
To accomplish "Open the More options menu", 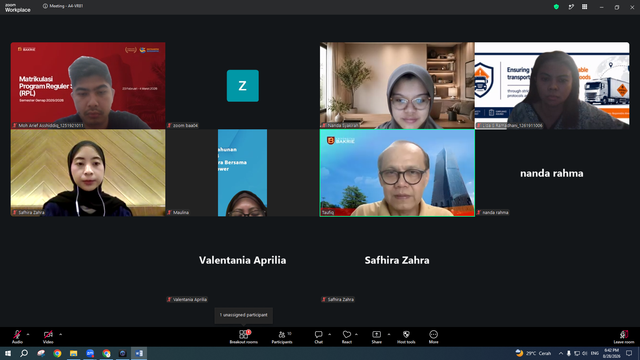I will 433,337.
